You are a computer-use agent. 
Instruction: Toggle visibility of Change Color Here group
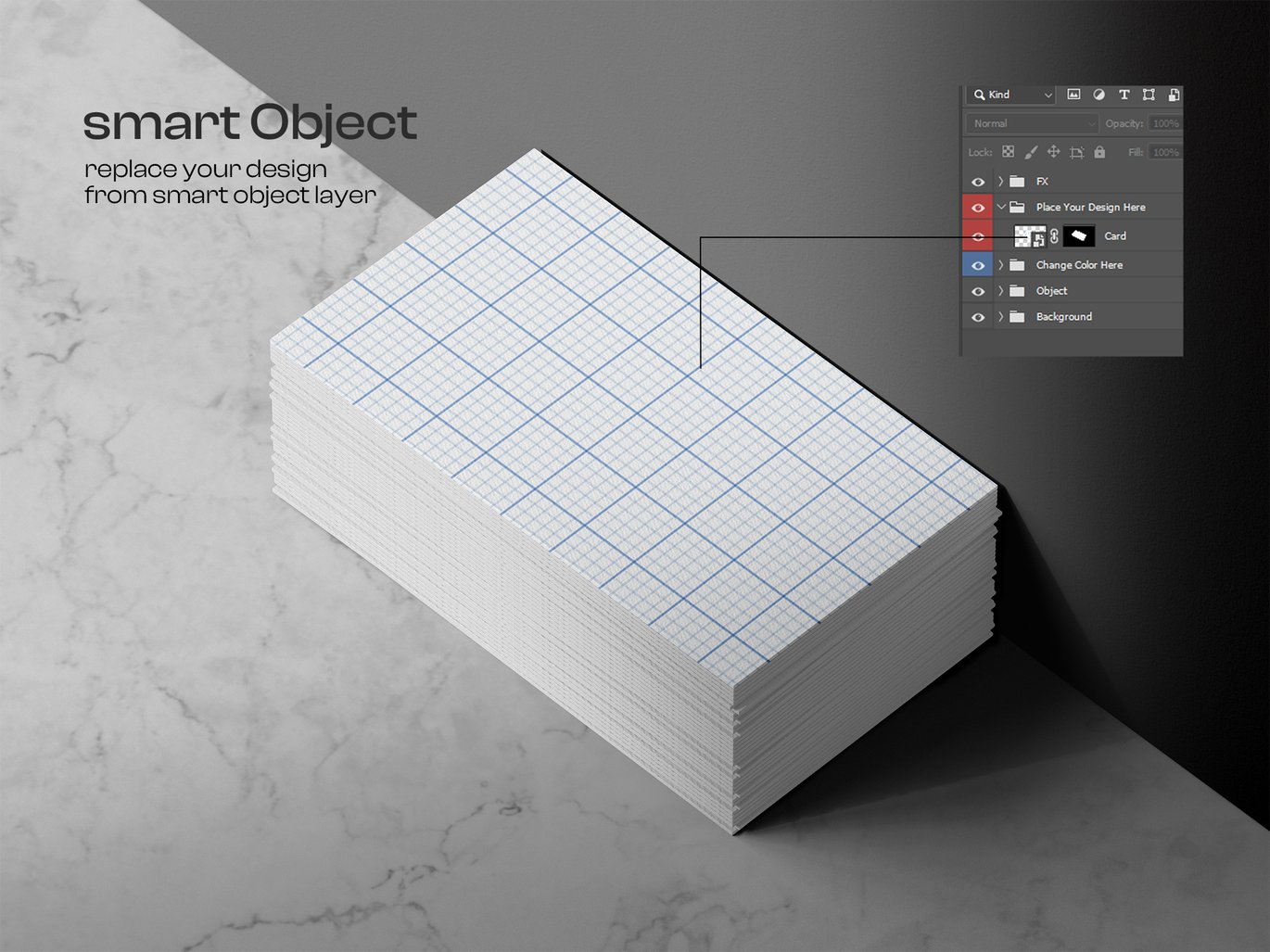pos(978,265)
